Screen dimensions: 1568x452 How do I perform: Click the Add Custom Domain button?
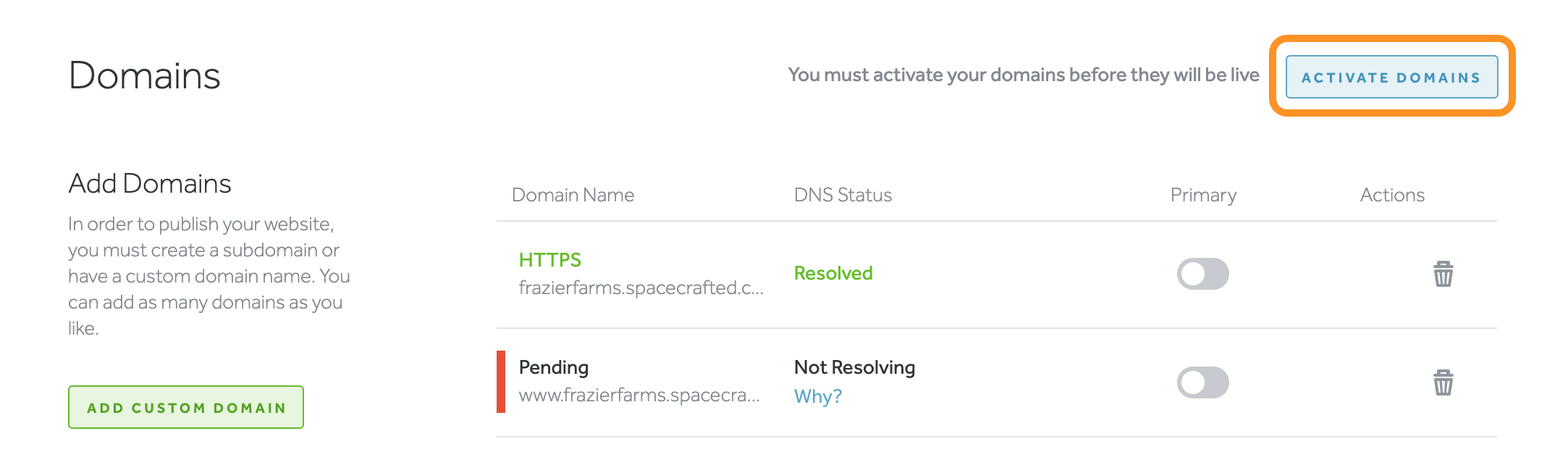186,407
